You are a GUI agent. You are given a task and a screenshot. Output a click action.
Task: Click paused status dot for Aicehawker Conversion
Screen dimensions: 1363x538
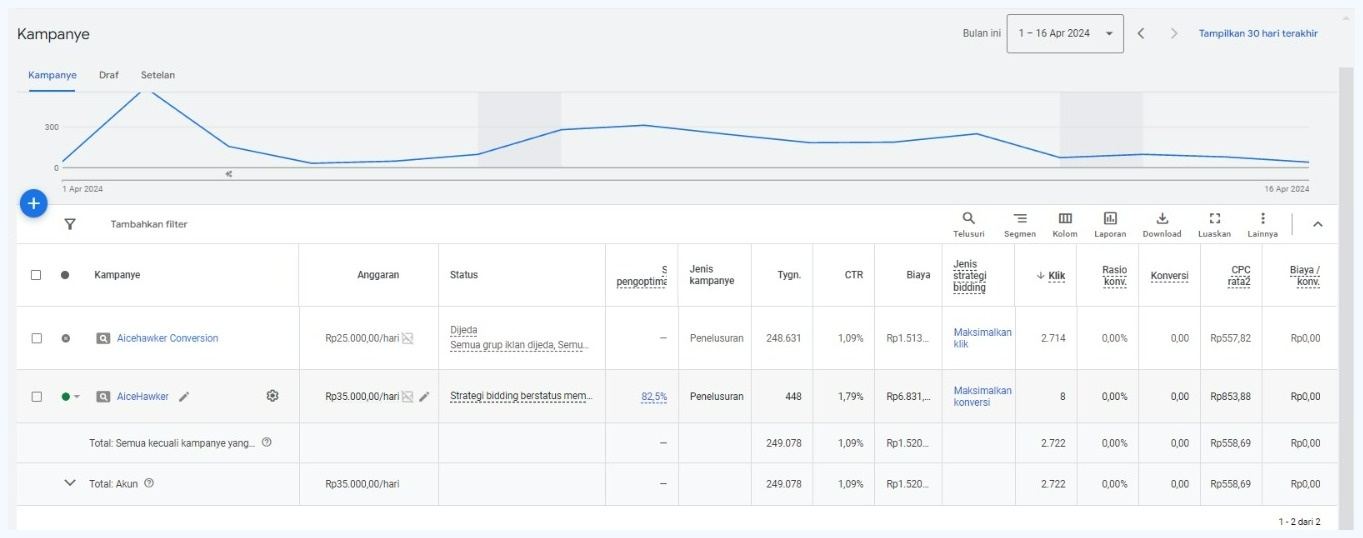[x=66, y=338]
